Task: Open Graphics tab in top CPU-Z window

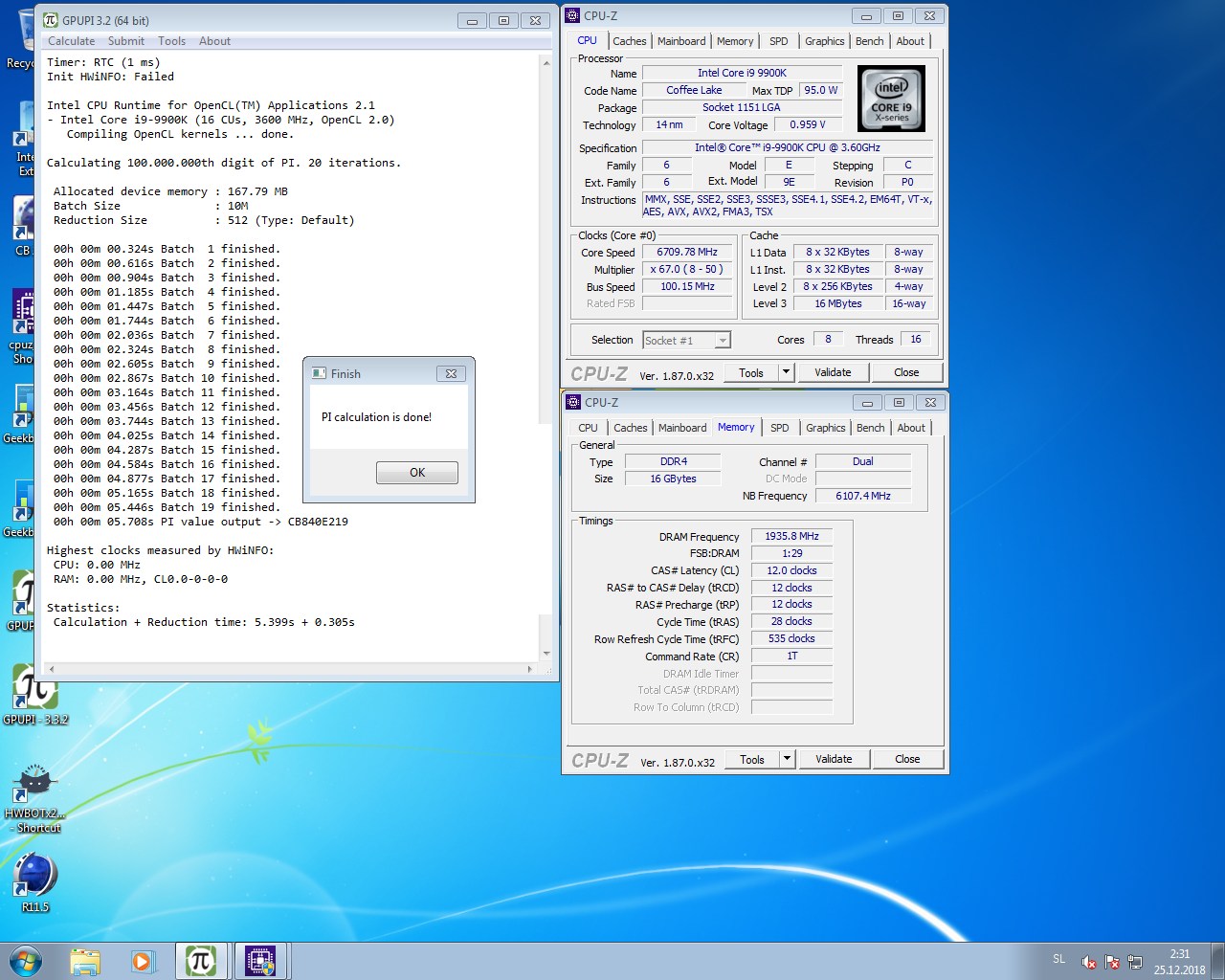Action: (x=825, y=41)
